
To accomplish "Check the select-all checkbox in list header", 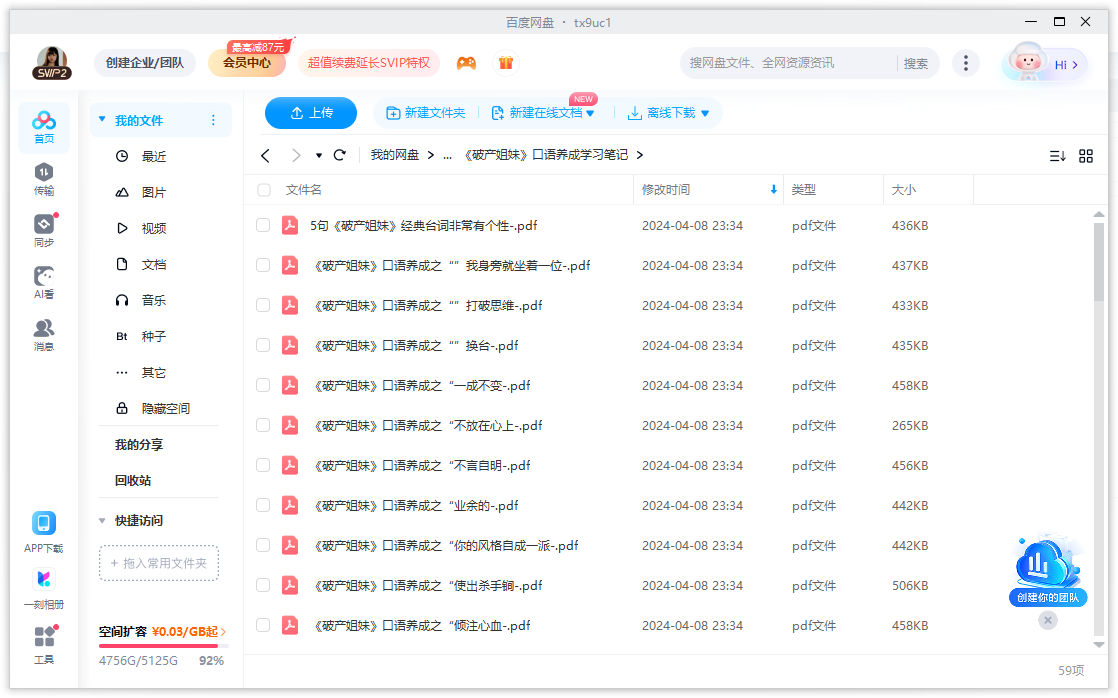I will click(x=263, y=189).
